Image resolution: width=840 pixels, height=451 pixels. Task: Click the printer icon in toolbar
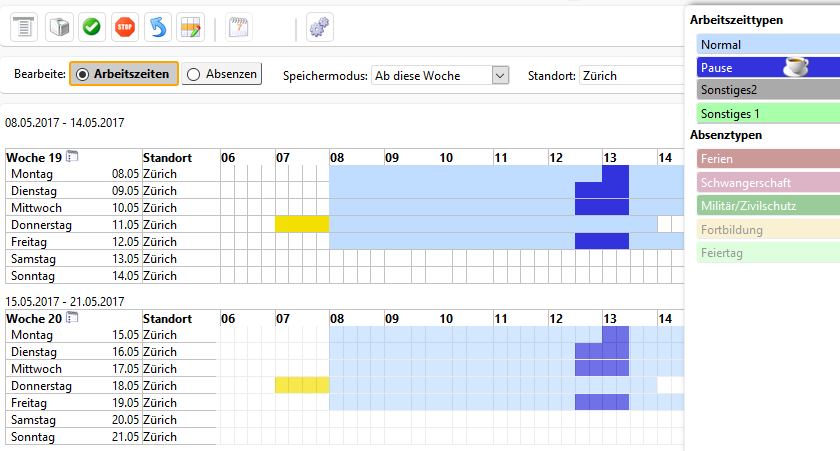[x=59, y=27]
